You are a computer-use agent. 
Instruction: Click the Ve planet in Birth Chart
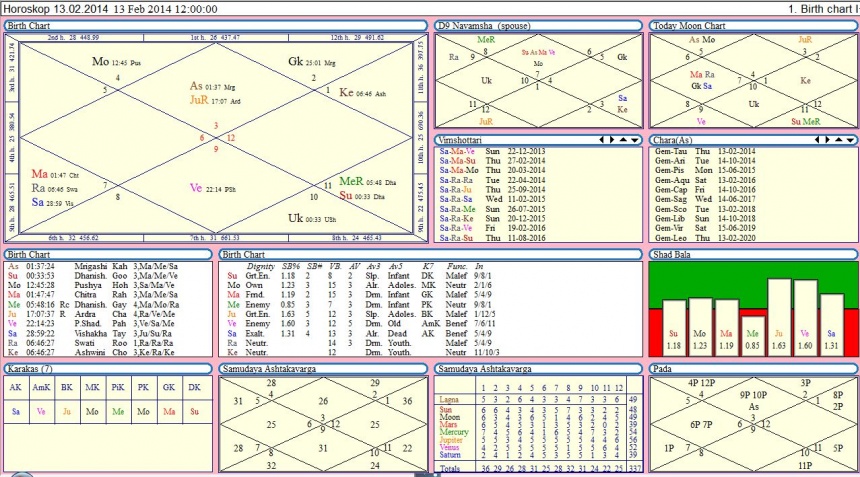tap(196, 188)
